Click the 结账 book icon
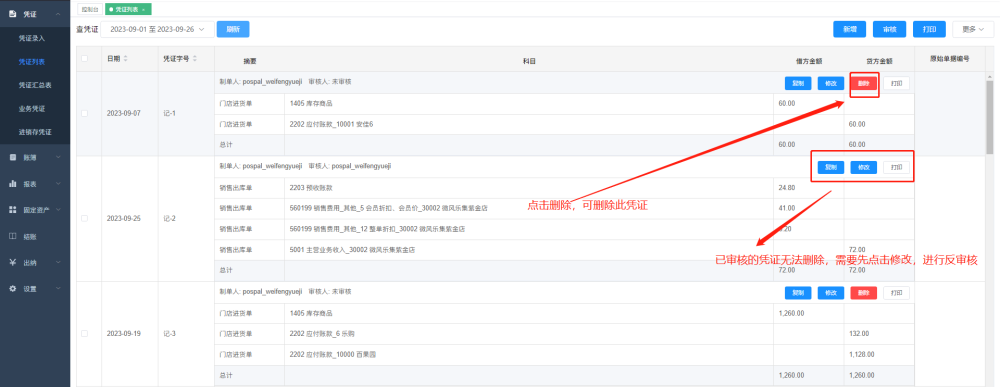Viewport: 1000px width, 387px height. 12,236
